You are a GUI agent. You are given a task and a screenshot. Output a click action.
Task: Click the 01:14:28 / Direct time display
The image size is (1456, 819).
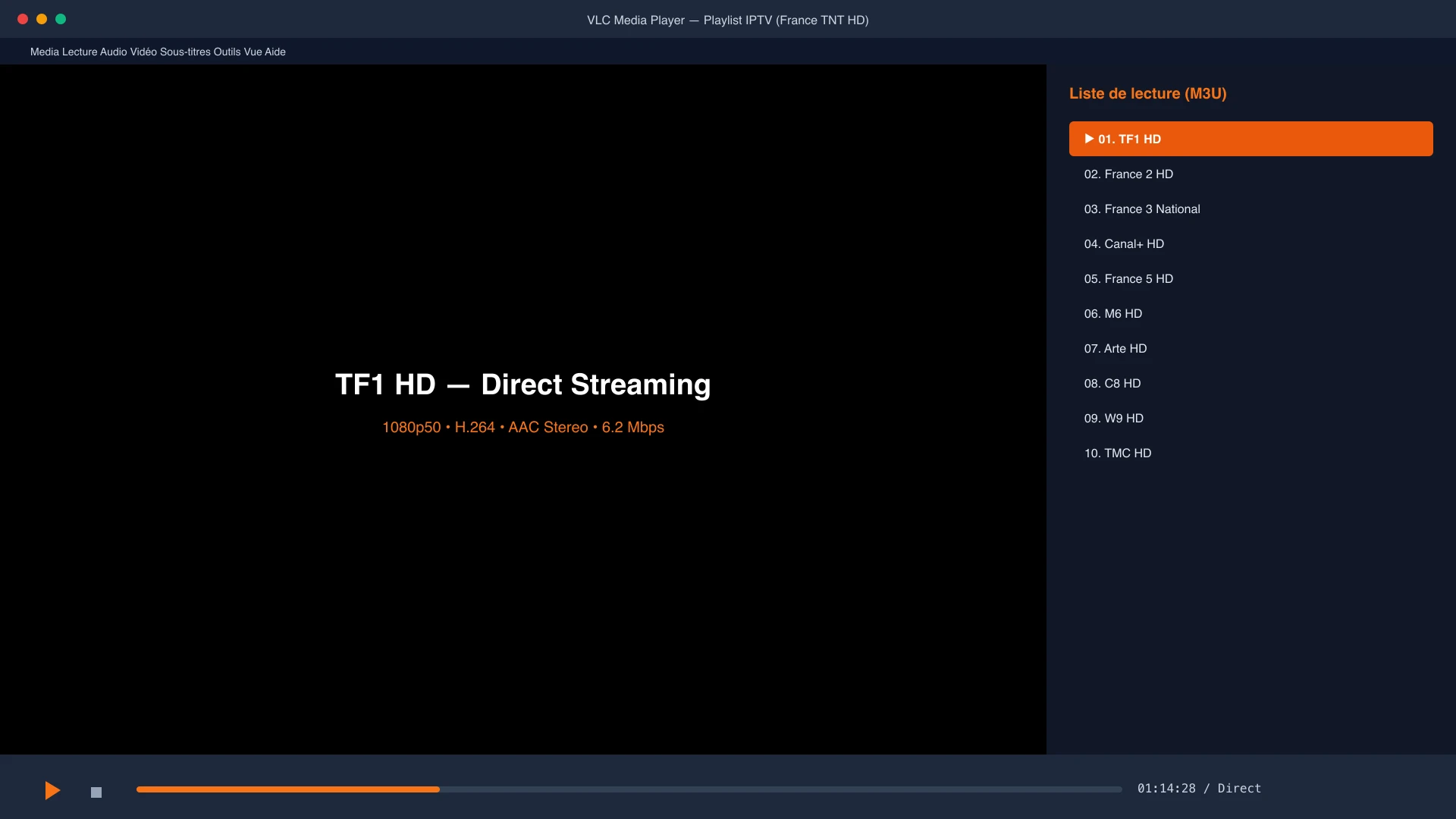1199,789
